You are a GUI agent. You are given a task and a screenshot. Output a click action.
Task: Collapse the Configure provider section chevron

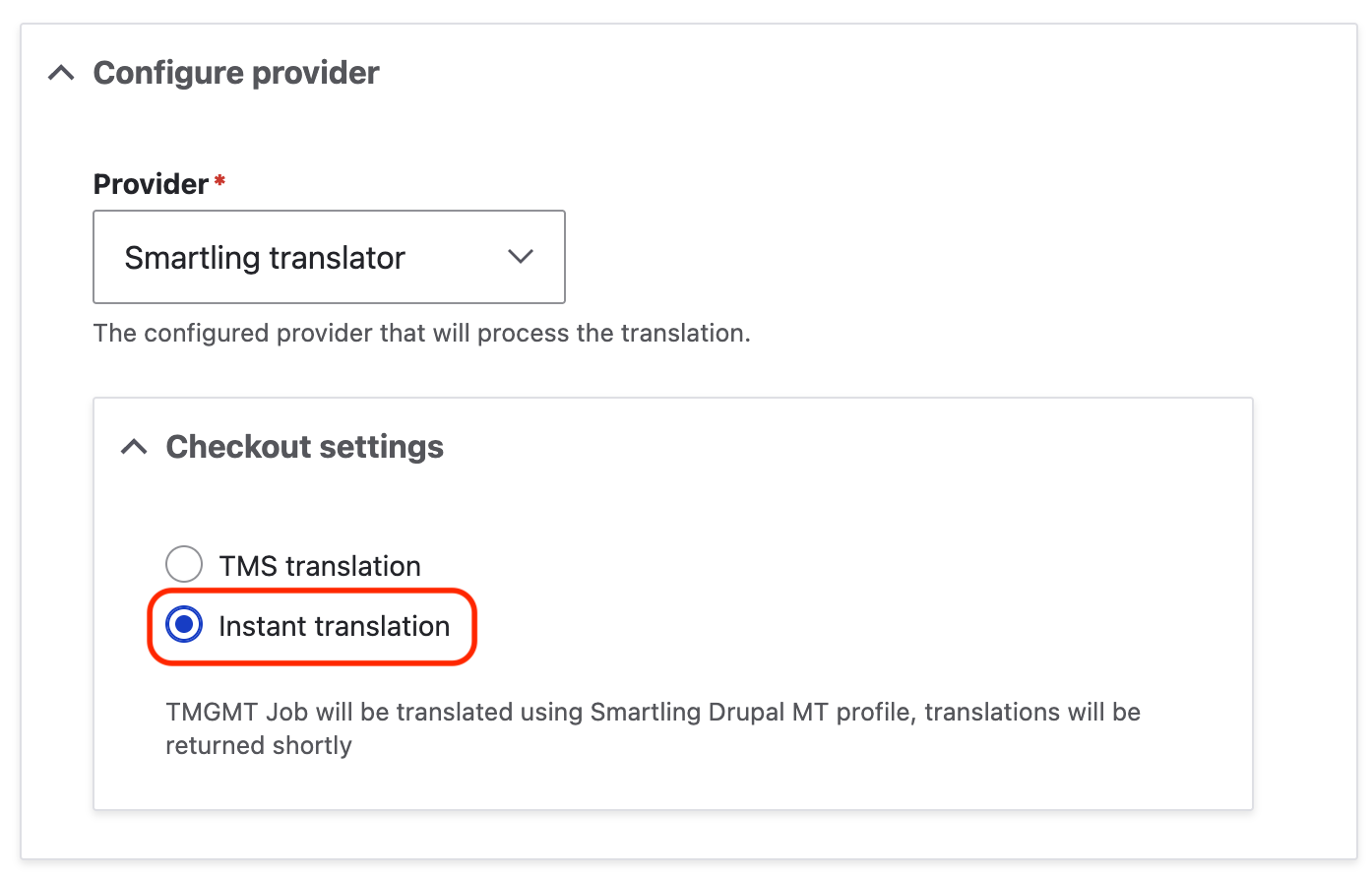pos(61,74)
